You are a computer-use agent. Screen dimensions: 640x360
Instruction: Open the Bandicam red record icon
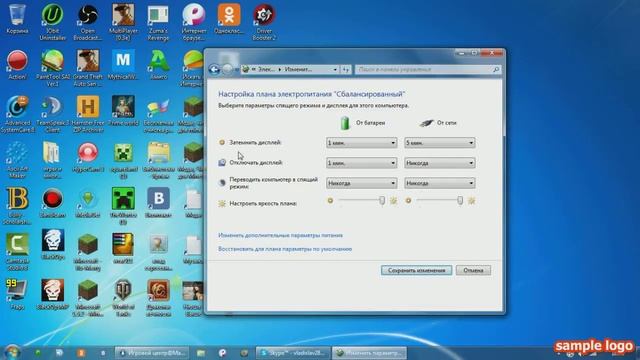click(52, 203)
